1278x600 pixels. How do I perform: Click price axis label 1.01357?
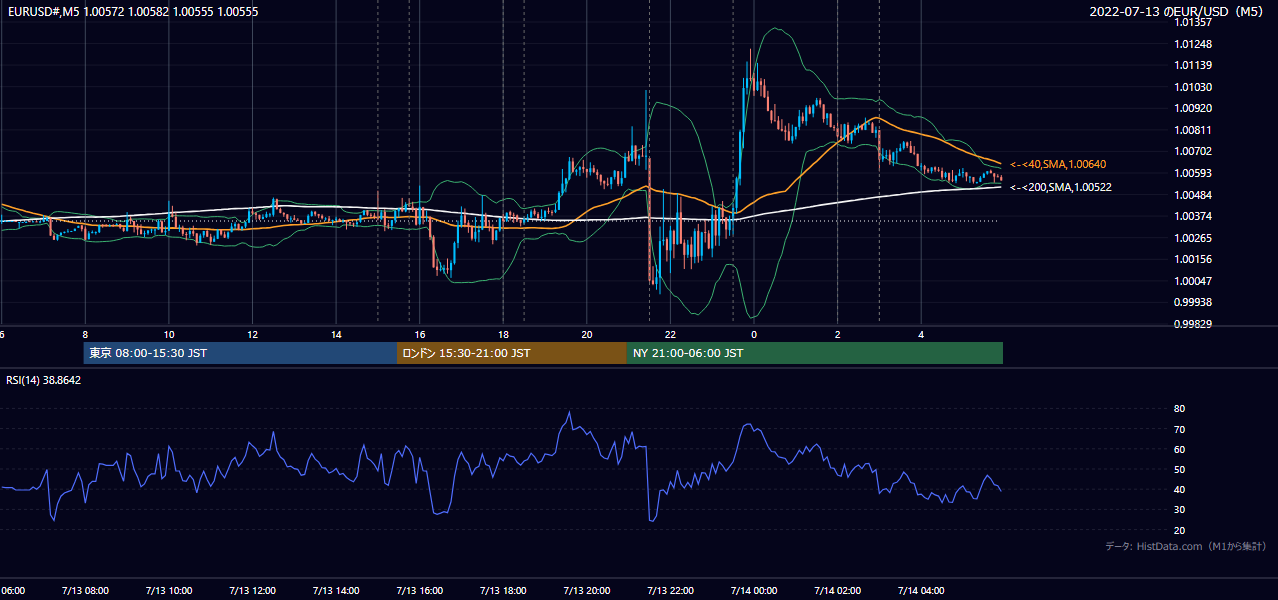(1193, 22)
